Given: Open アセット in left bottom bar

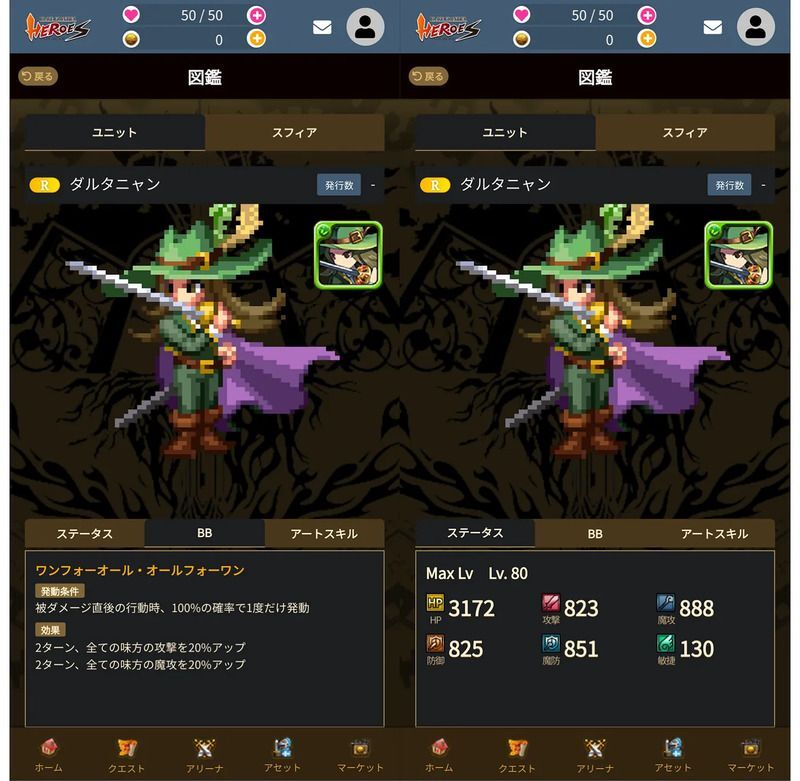Looking at the screenshot, I should click(282, 755).
